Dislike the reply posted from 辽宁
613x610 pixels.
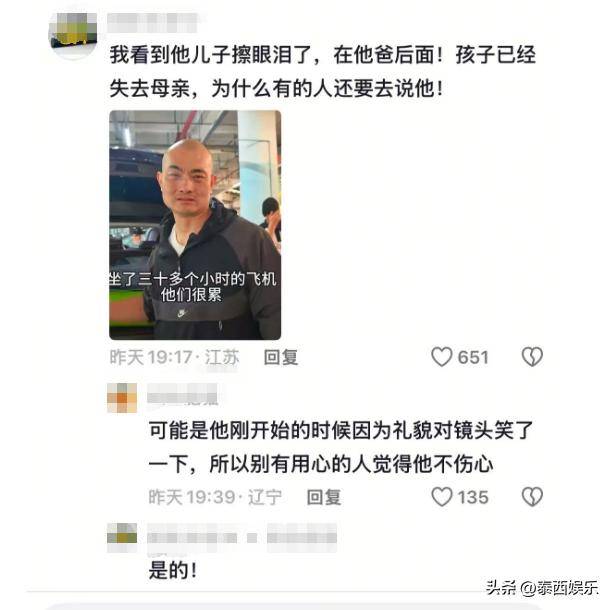[x=532, y=497]
